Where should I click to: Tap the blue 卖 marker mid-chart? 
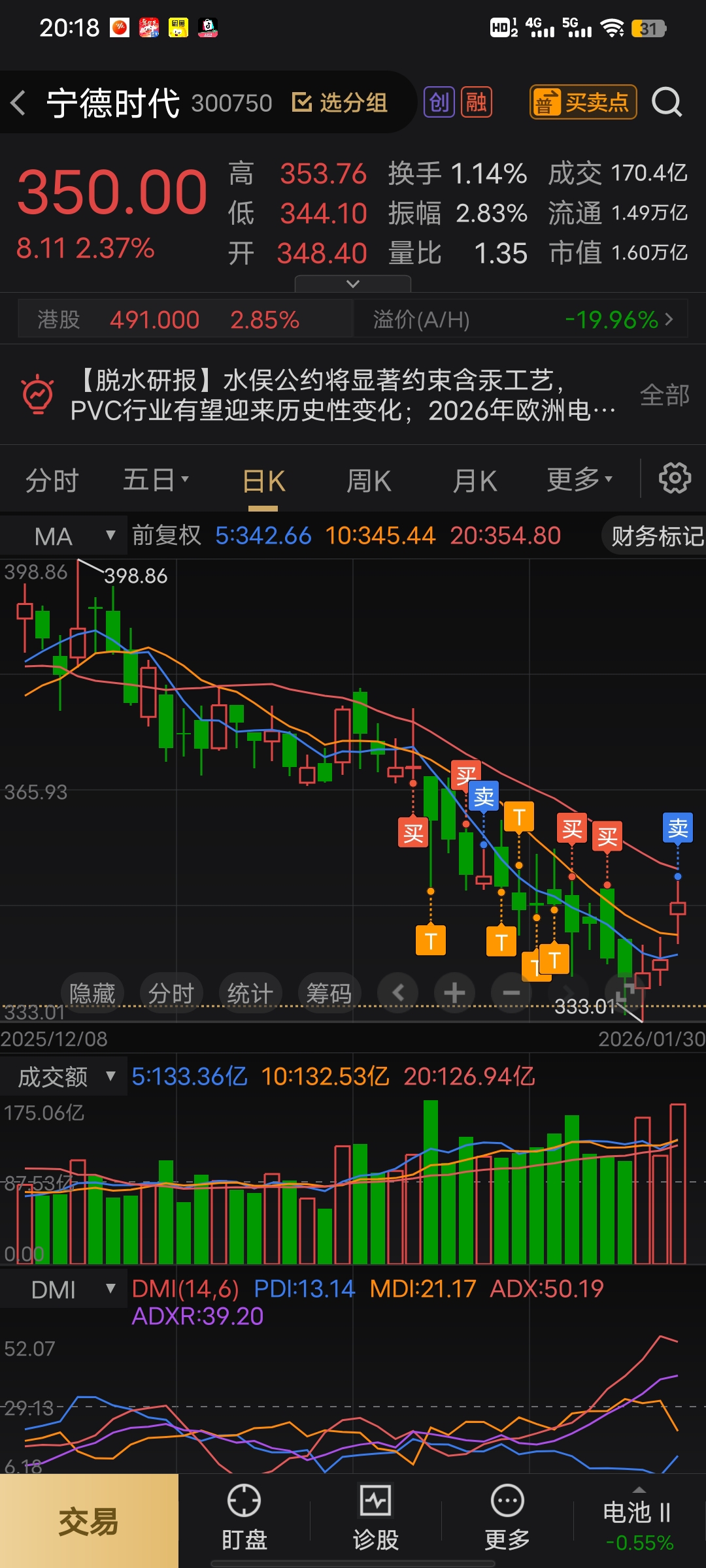(484, 796)
